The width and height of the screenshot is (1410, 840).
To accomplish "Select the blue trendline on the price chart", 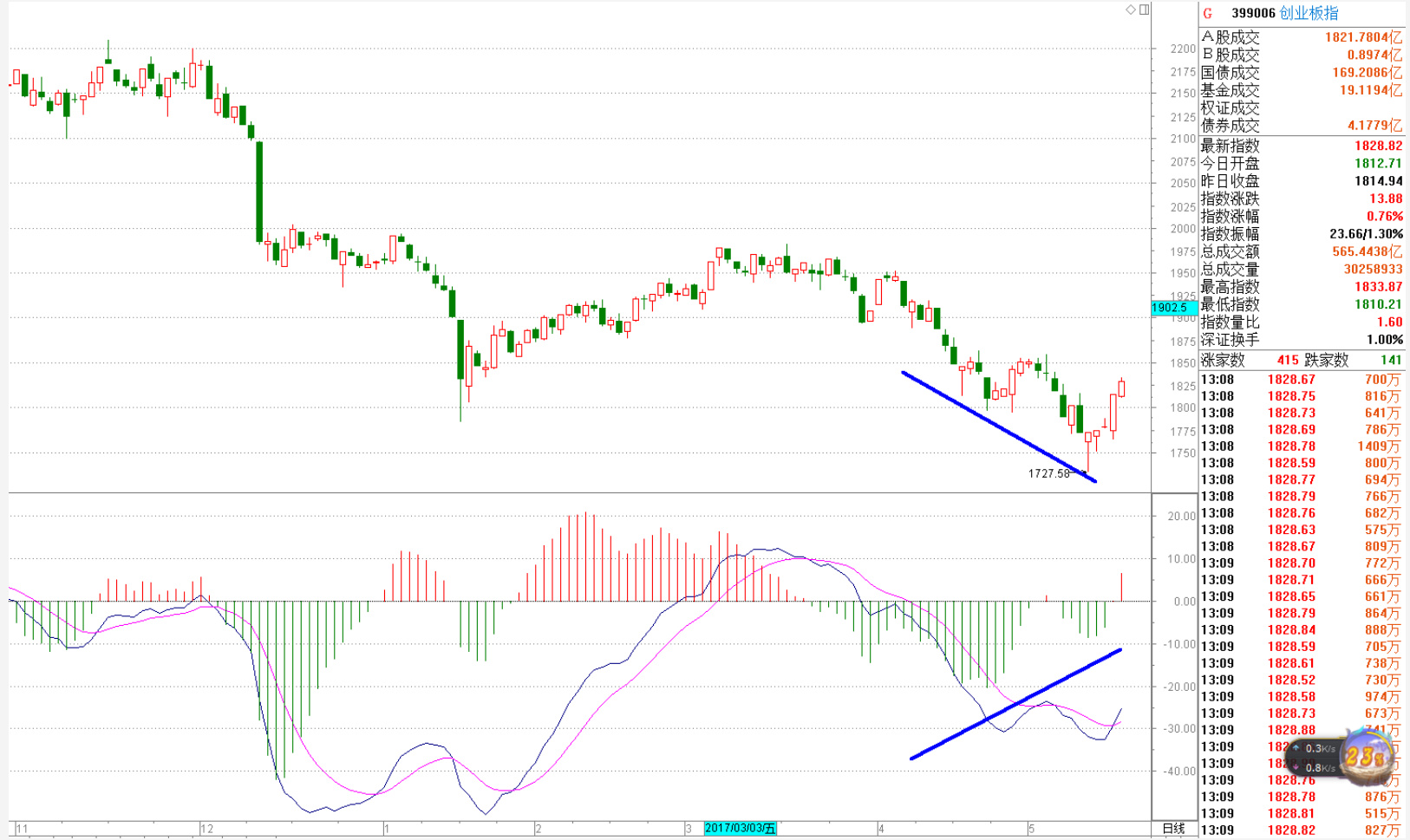I will pos(997,426).
